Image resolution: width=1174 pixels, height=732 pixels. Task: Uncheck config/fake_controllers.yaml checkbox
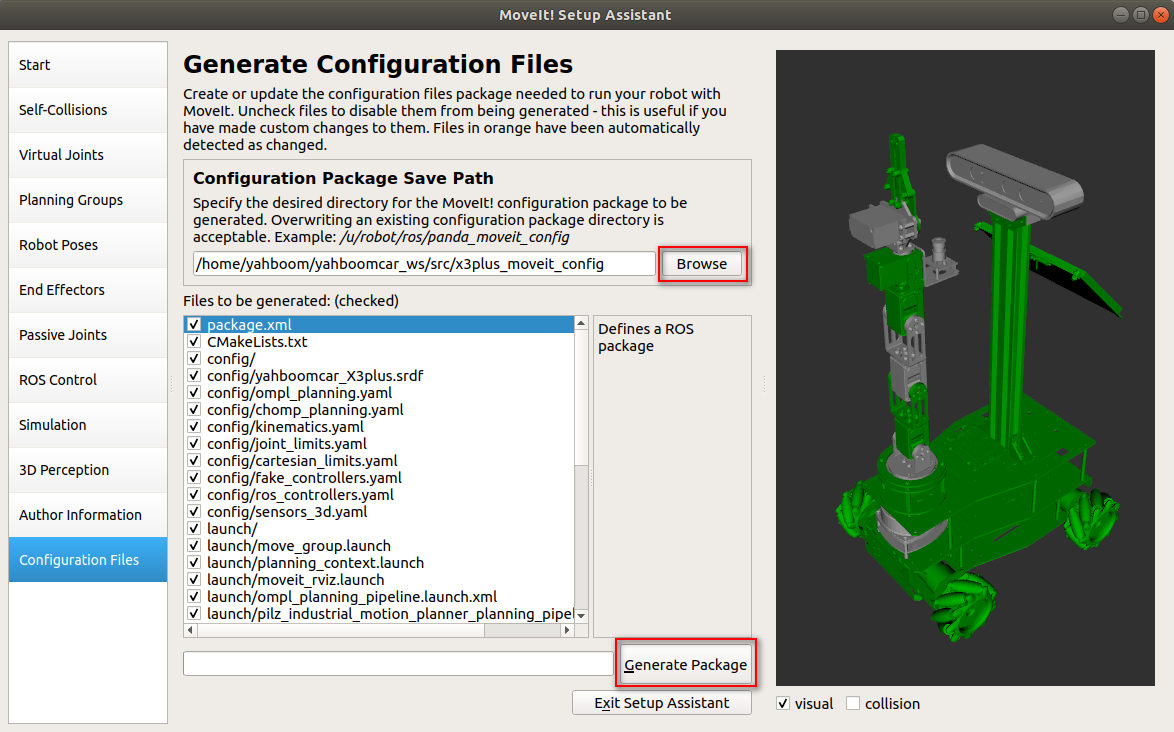[194, 478]
